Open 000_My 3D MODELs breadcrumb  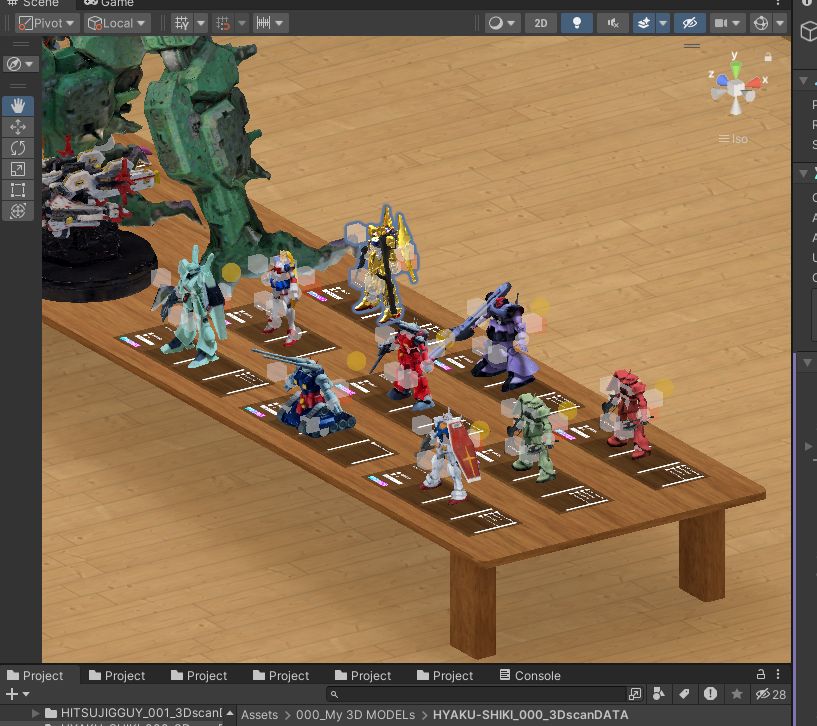click(x=355, y=715)
